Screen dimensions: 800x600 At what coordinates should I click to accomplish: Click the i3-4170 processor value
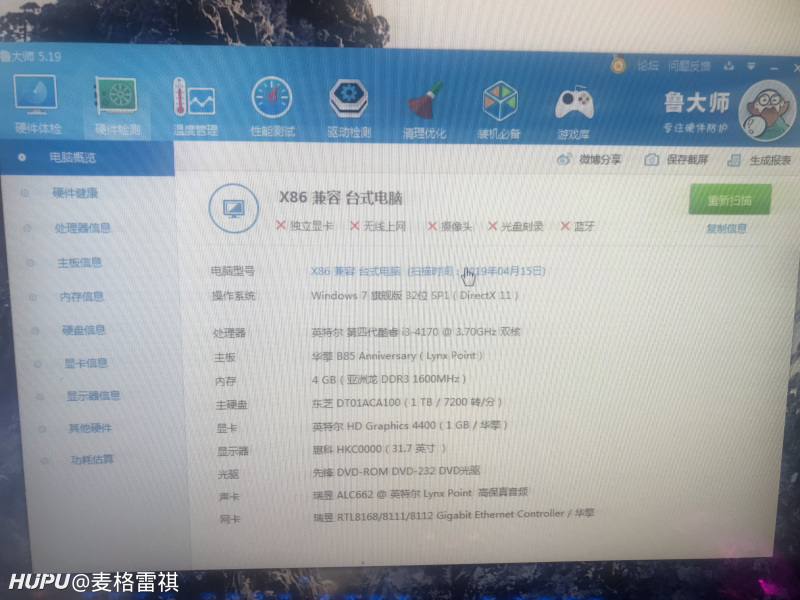[416, 332]
